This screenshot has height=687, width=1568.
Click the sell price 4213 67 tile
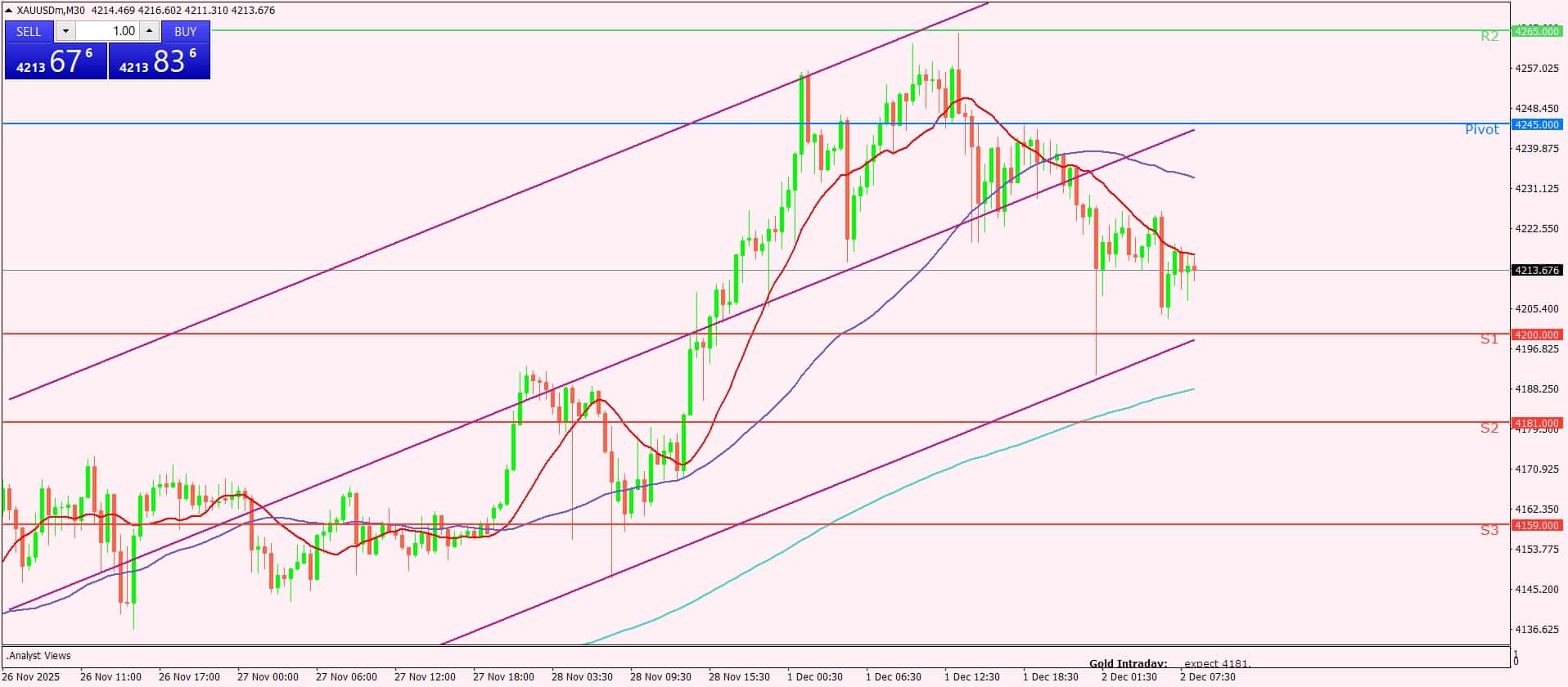click(x=56, y=61)
